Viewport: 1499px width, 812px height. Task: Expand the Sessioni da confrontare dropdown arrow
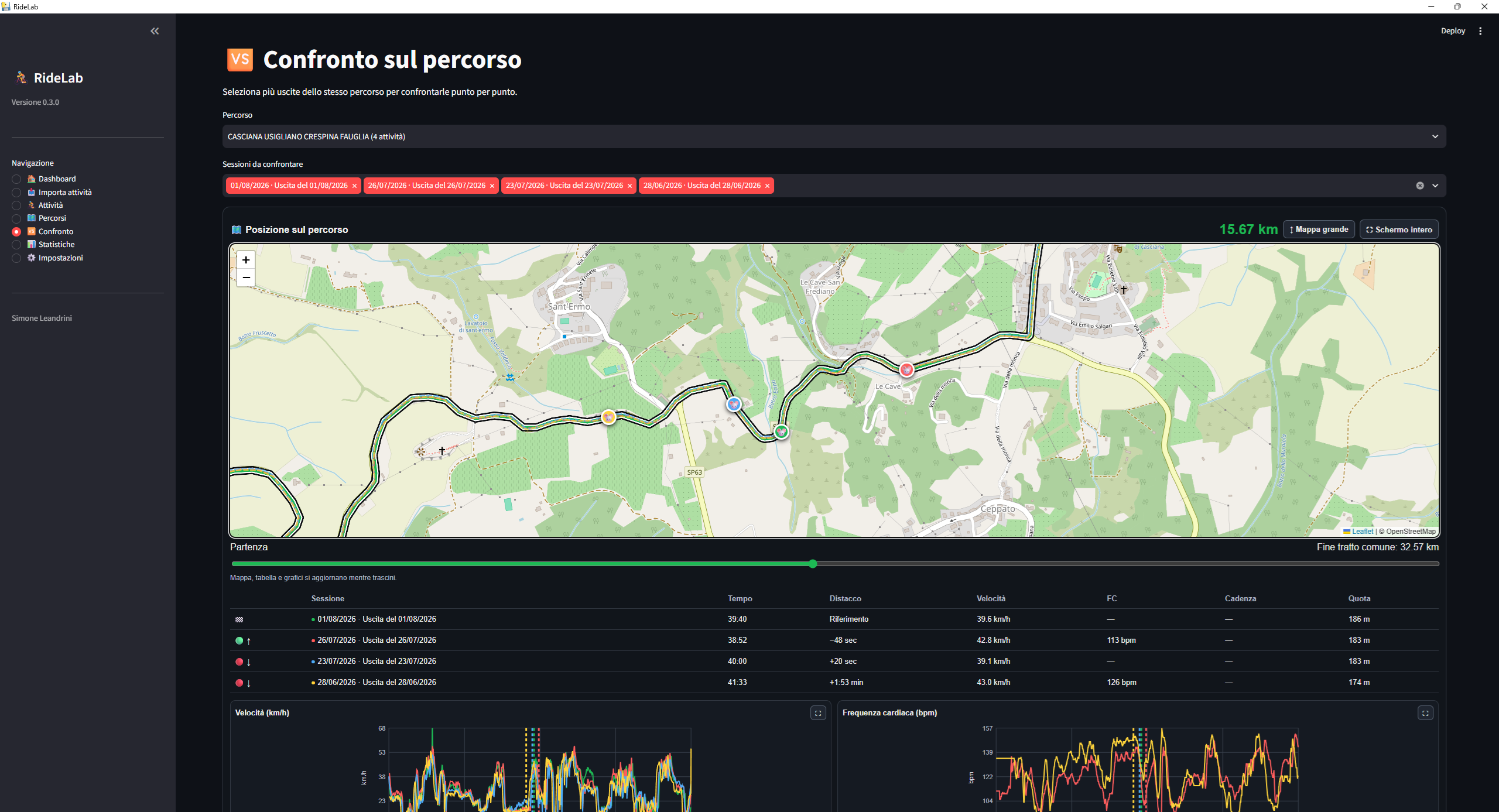coord(1435,186)
